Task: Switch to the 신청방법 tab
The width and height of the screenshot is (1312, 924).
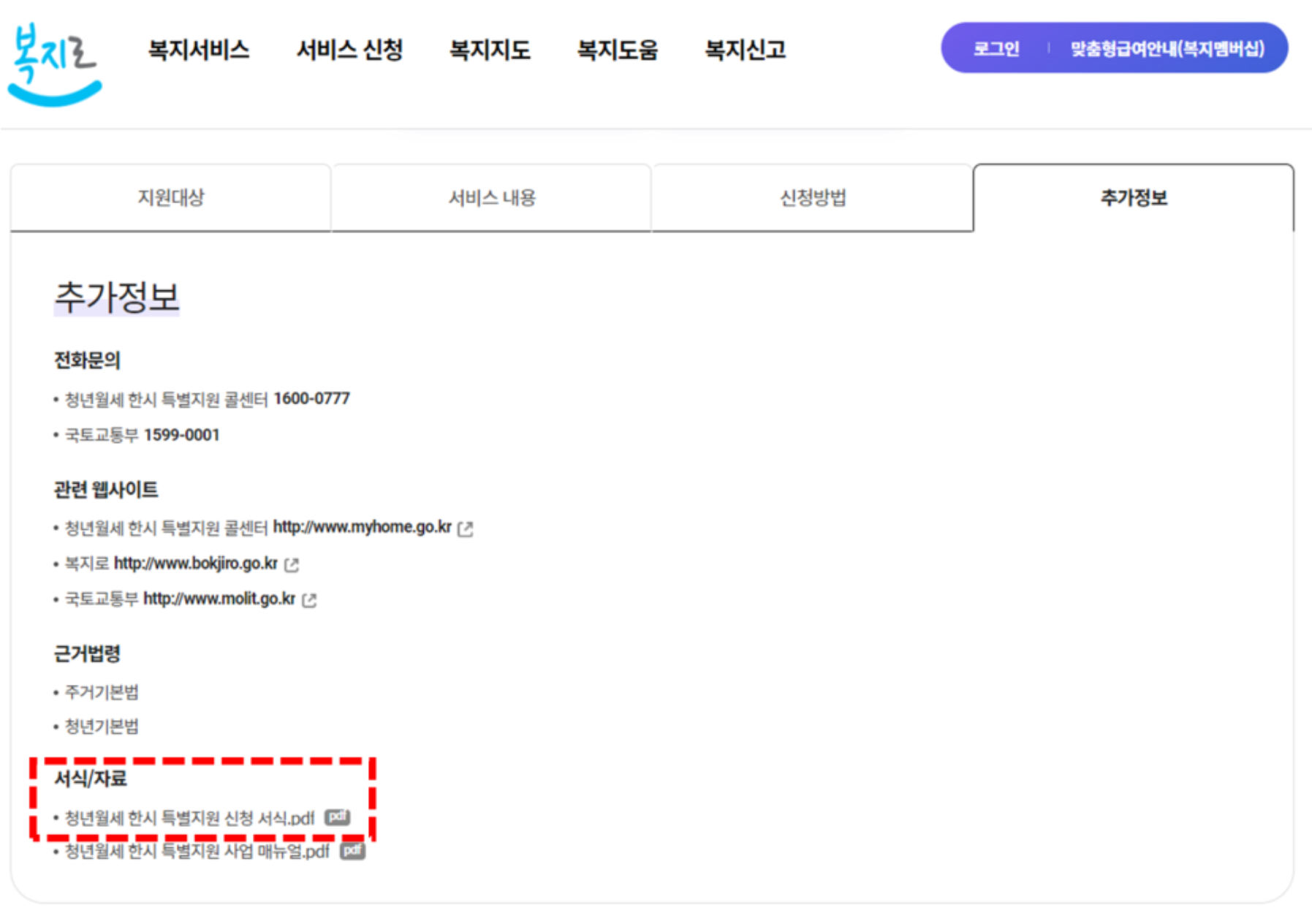Action: pos(813,198)
